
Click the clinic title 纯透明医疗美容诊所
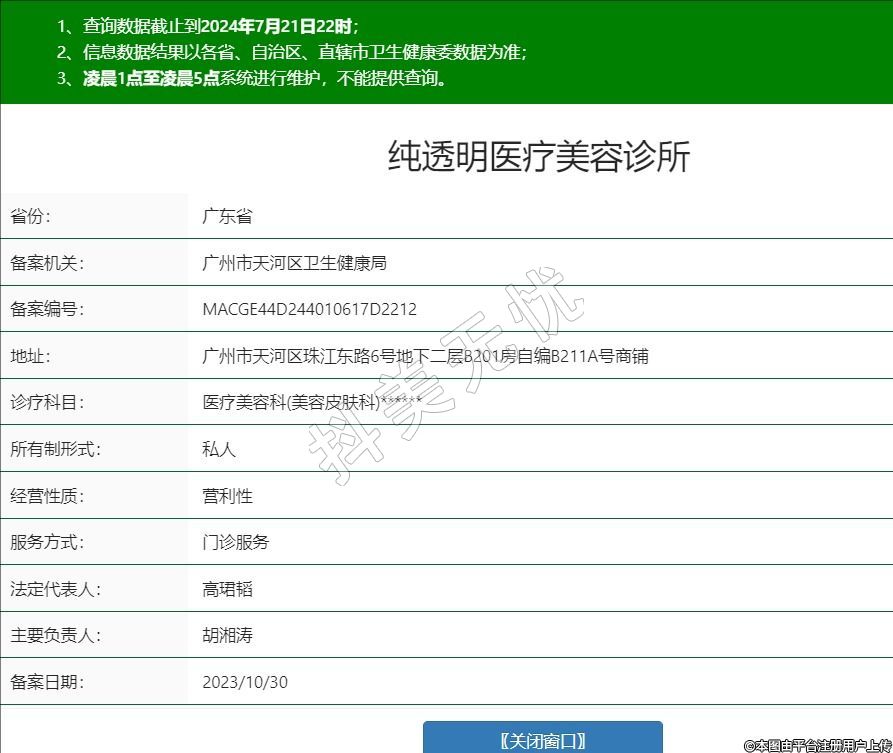(538, 158)
